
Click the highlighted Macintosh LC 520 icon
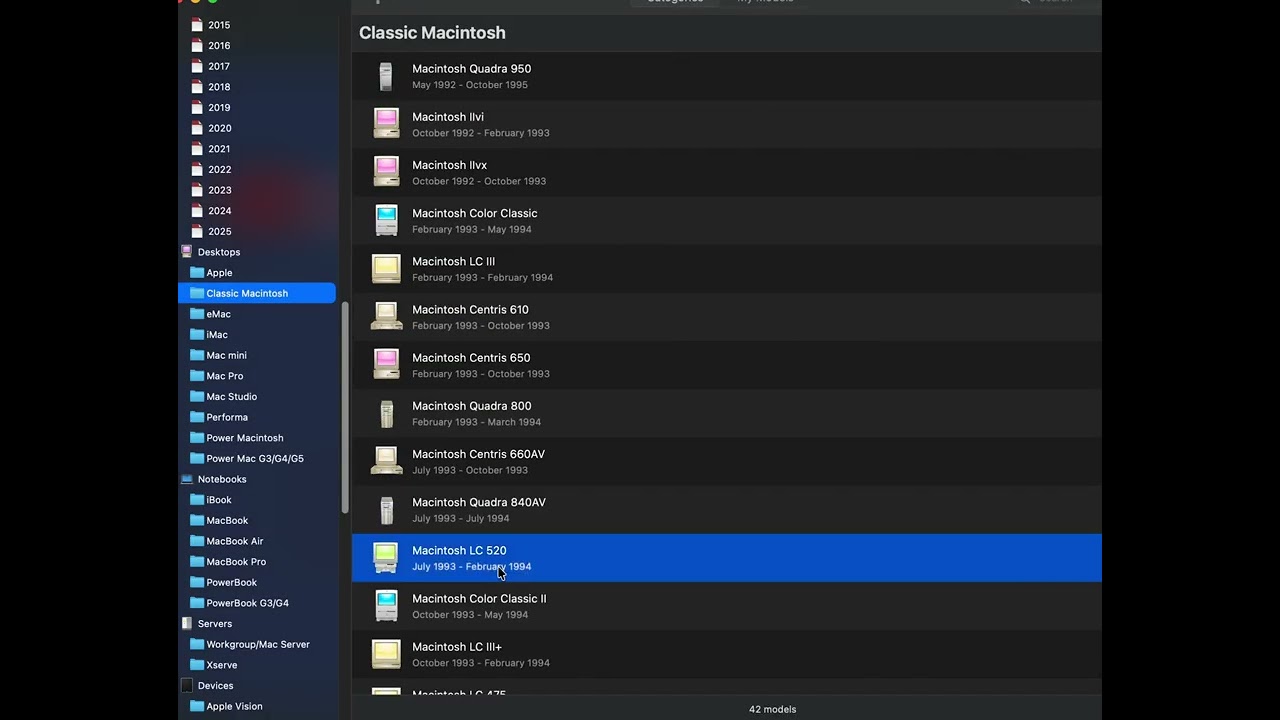point(386,557)
